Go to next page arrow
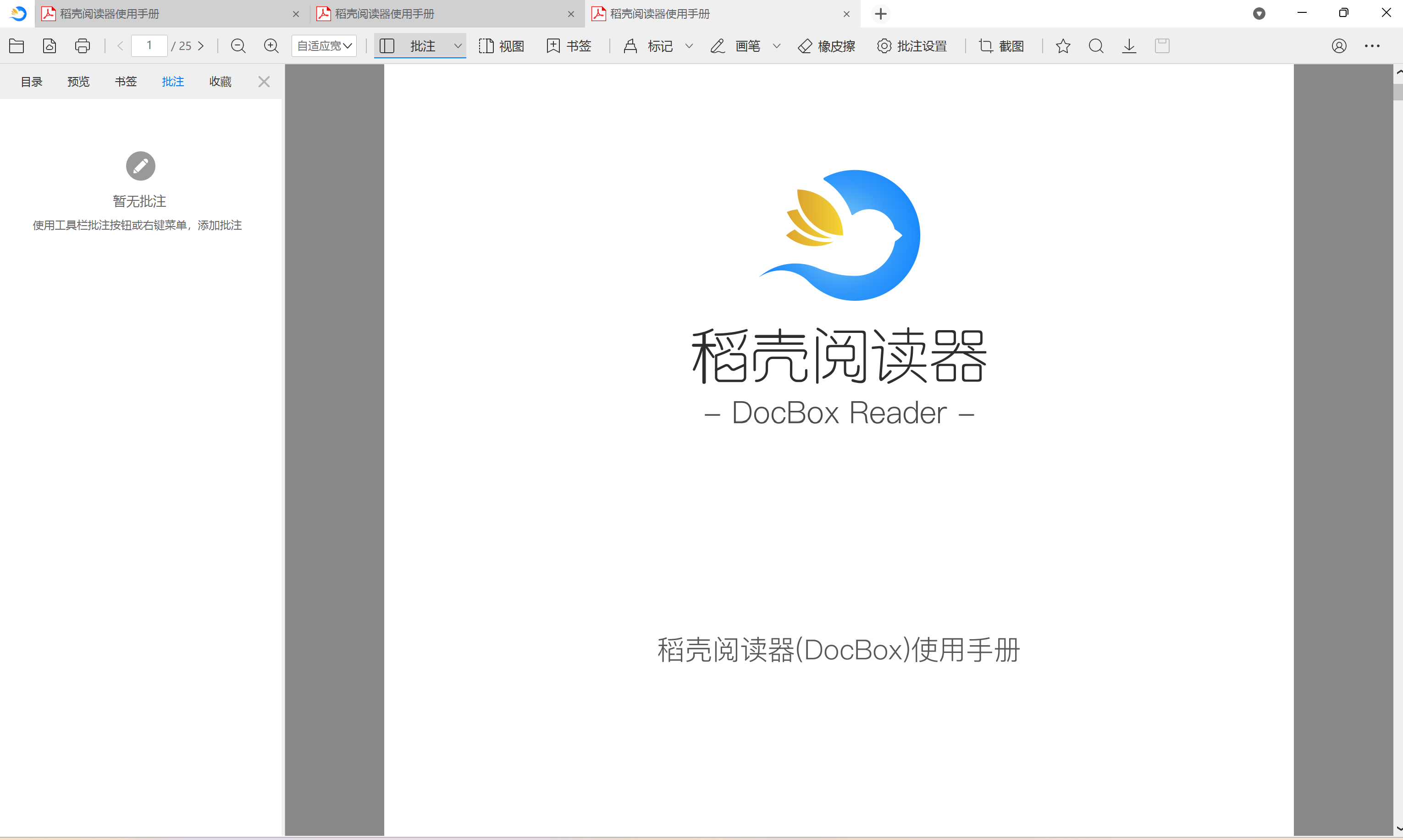This screenshot has width=1403, height=840. coord(201,46)
